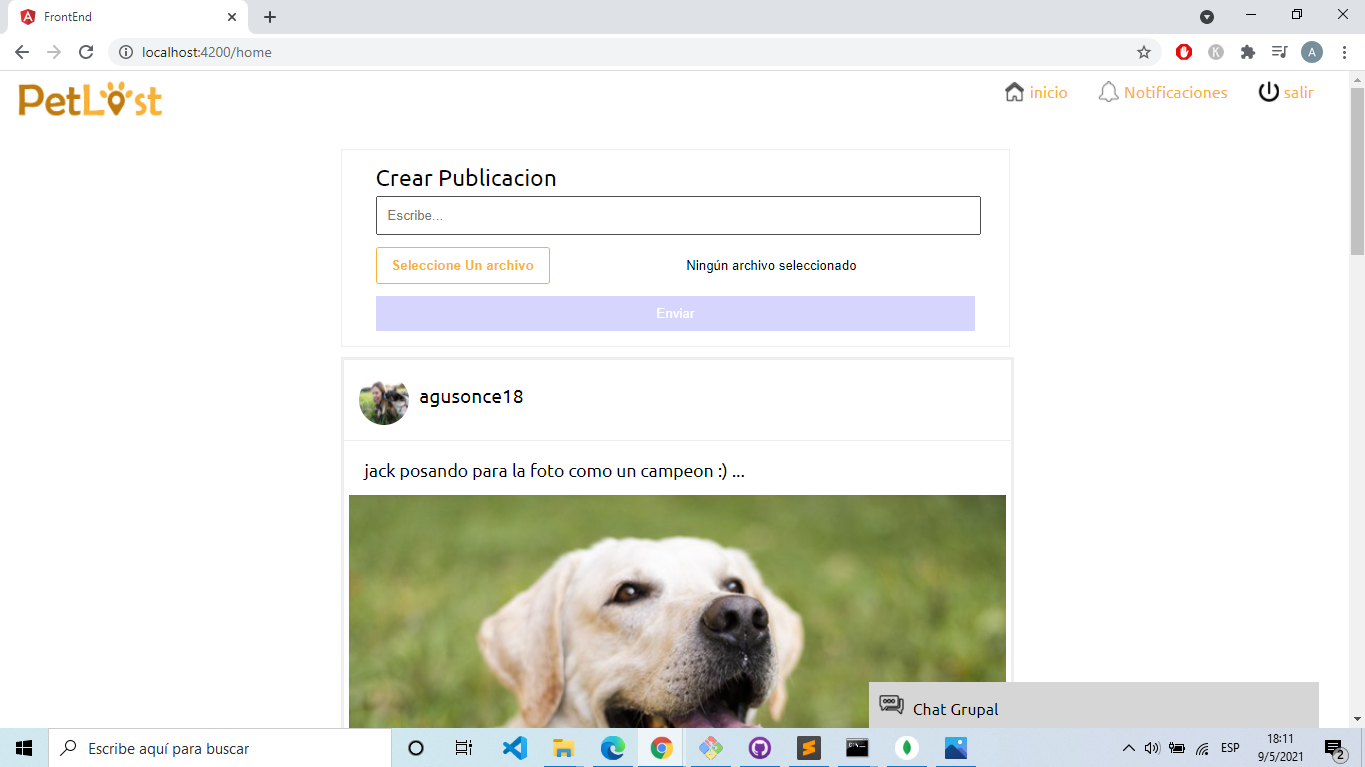Open the Notificaciones bell icon
The image size is (1365, 767).
pyautogui.click(x=1108, y=92)
